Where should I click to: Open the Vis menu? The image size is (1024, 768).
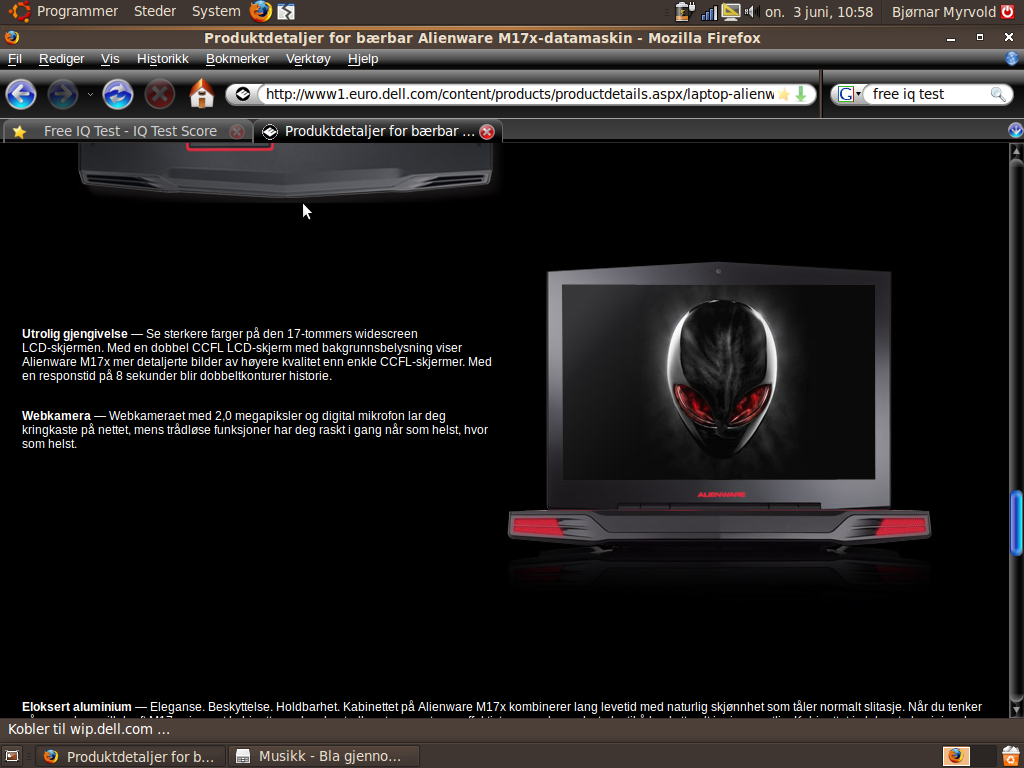pyautogui.click(x=110, y=59)
